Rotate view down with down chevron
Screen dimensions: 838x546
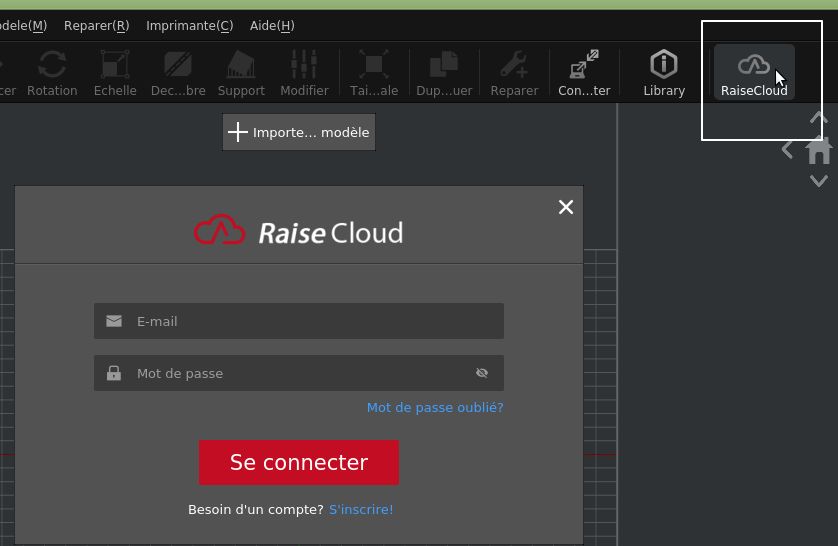[x=819, y=181]
